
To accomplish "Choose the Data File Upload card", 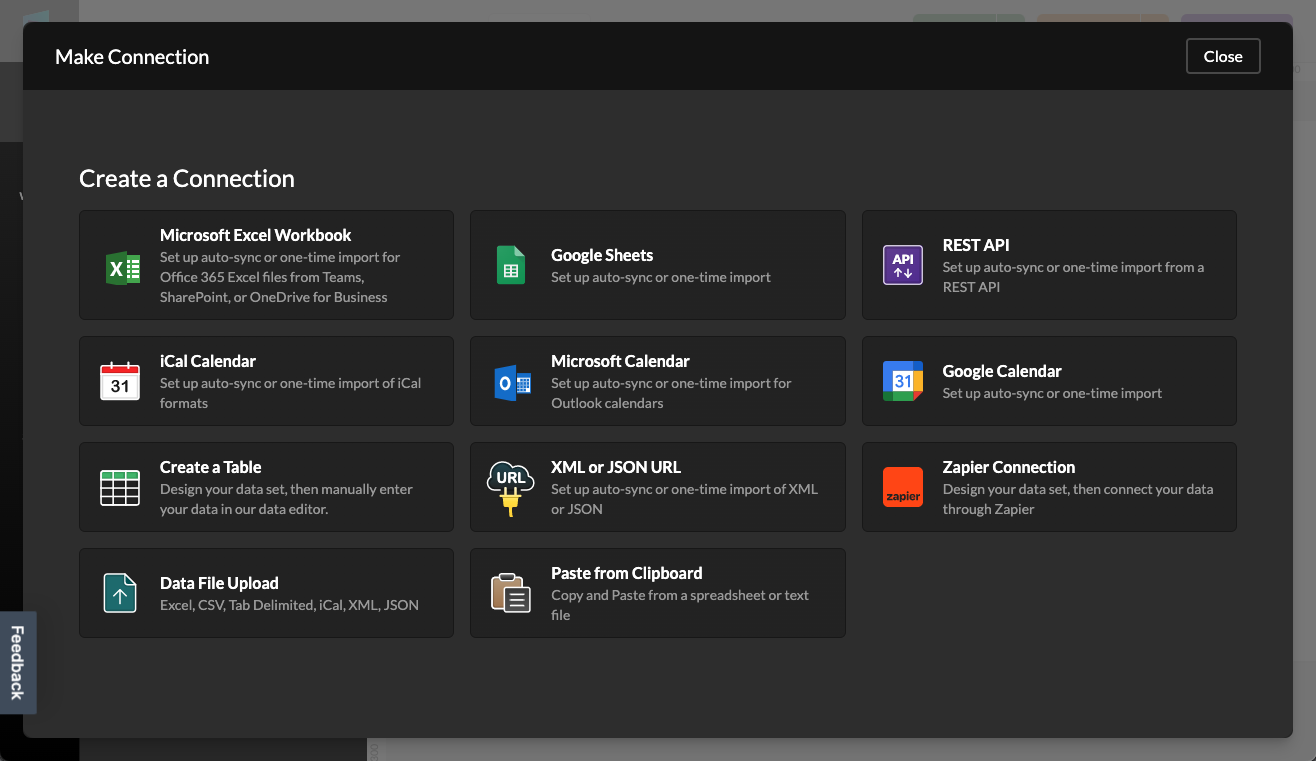I will click(266, 593).
